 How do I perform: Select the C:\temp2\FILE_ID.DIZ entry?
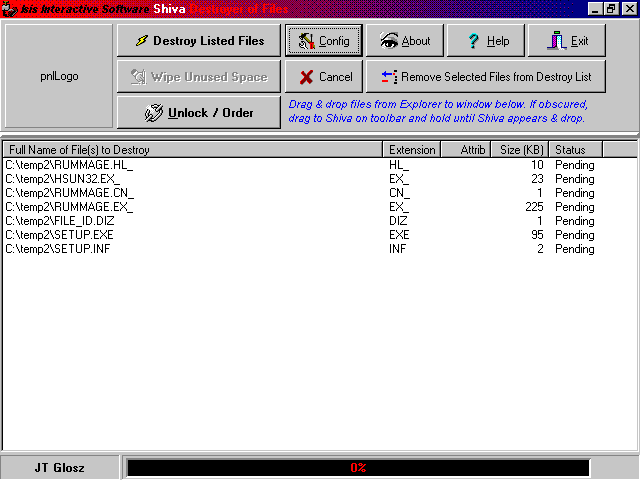click(60, 221)
